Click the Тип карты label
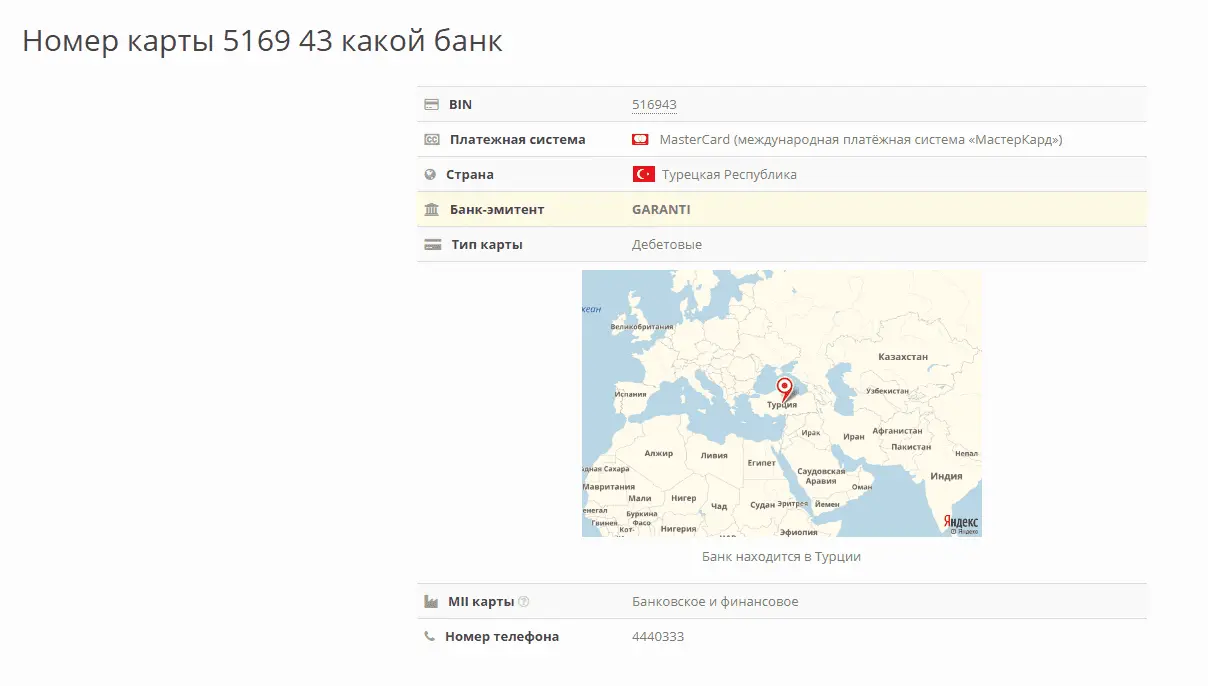The width and height of the screenshot is (1208, 686). pyautogui.click(x=487, y=244)
